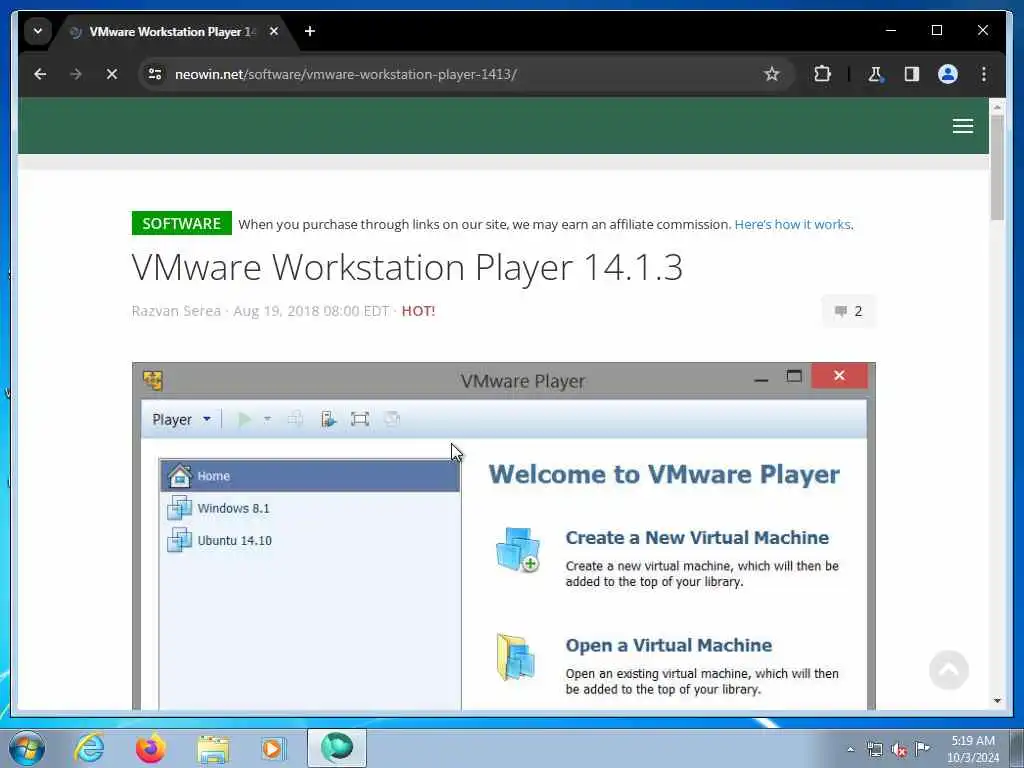Click the browser back arrow
Image resolution: width=1024 pixels, height=768 pixels.
[x=40, y=74]
